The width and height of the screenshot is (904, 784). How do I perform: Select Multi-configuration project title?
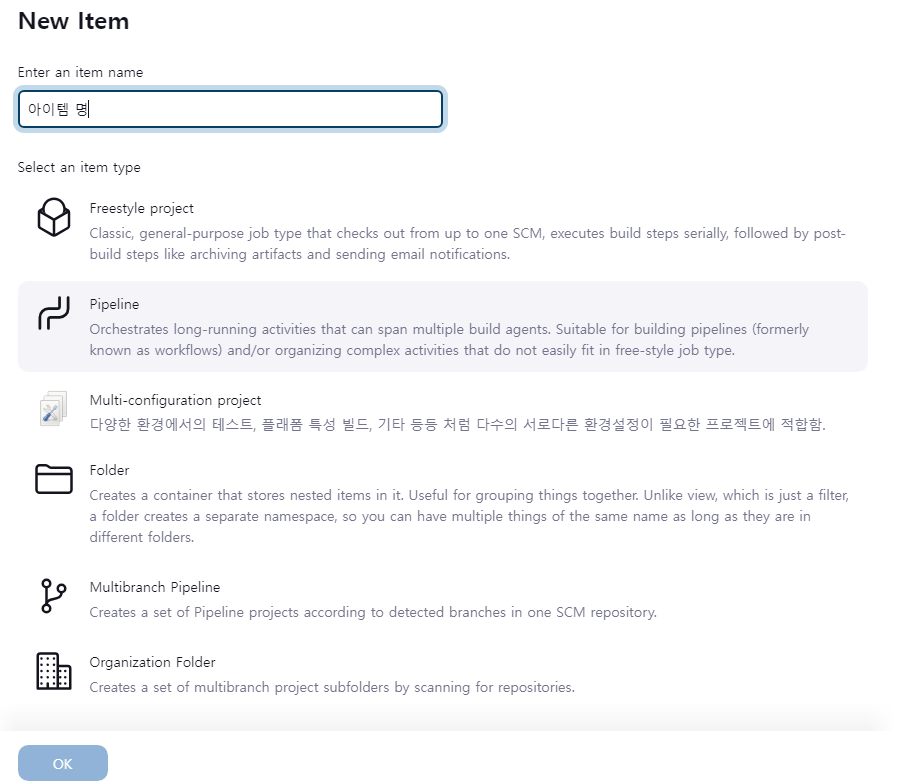tap(175, 400)
